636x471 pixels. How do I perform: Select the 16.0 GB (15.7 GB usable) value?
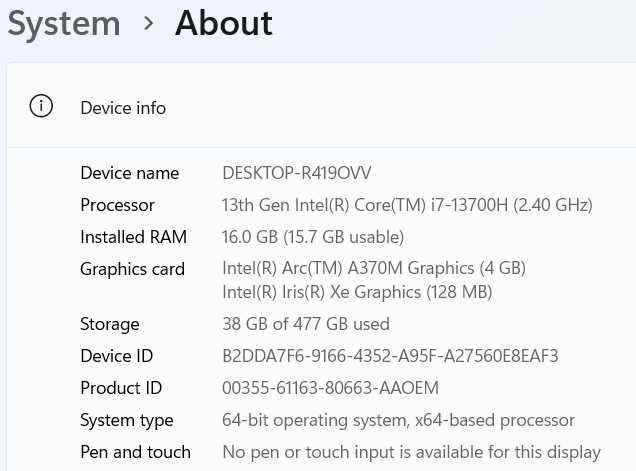(313, 237)
